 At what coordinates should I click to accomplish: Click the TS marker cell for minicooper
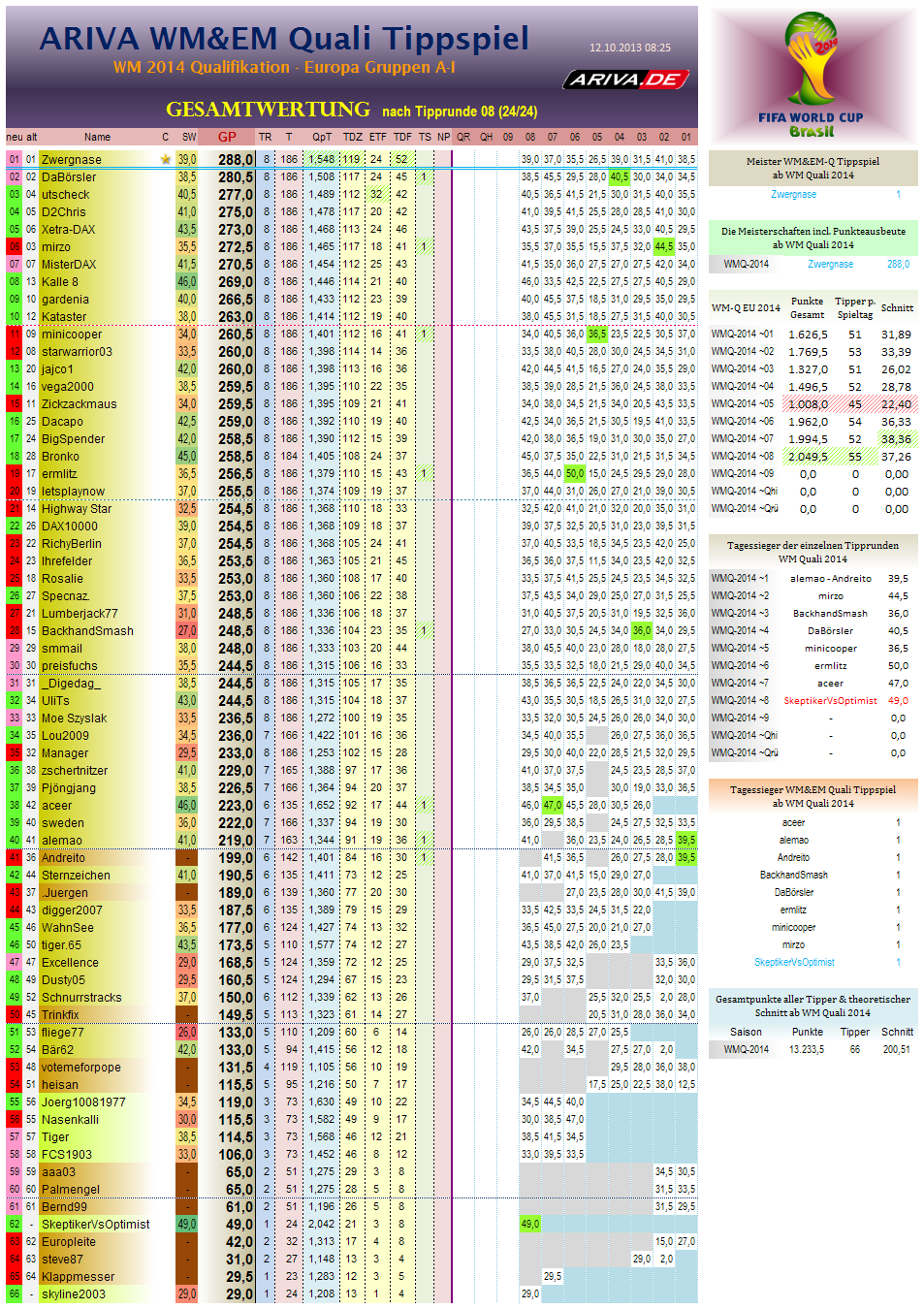coord(424,334)
